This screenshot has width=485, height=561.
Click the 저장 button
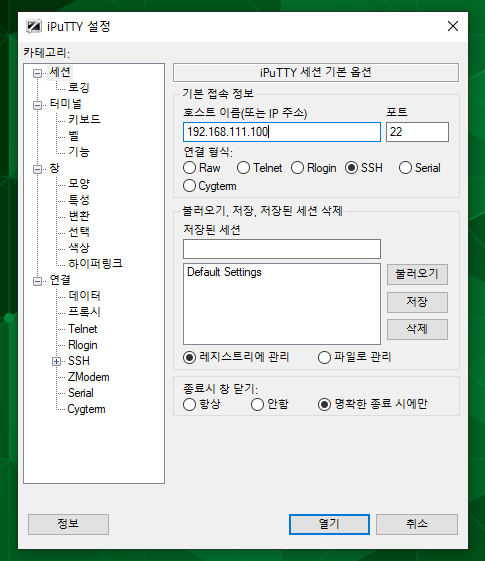[x=417, y=302]
